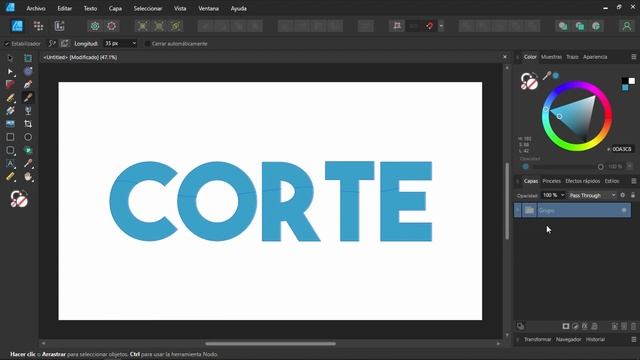The width and height of the screenshot is (640, 360).
Task: Click the hex color field 00A3C8
Action: (622, 149)
